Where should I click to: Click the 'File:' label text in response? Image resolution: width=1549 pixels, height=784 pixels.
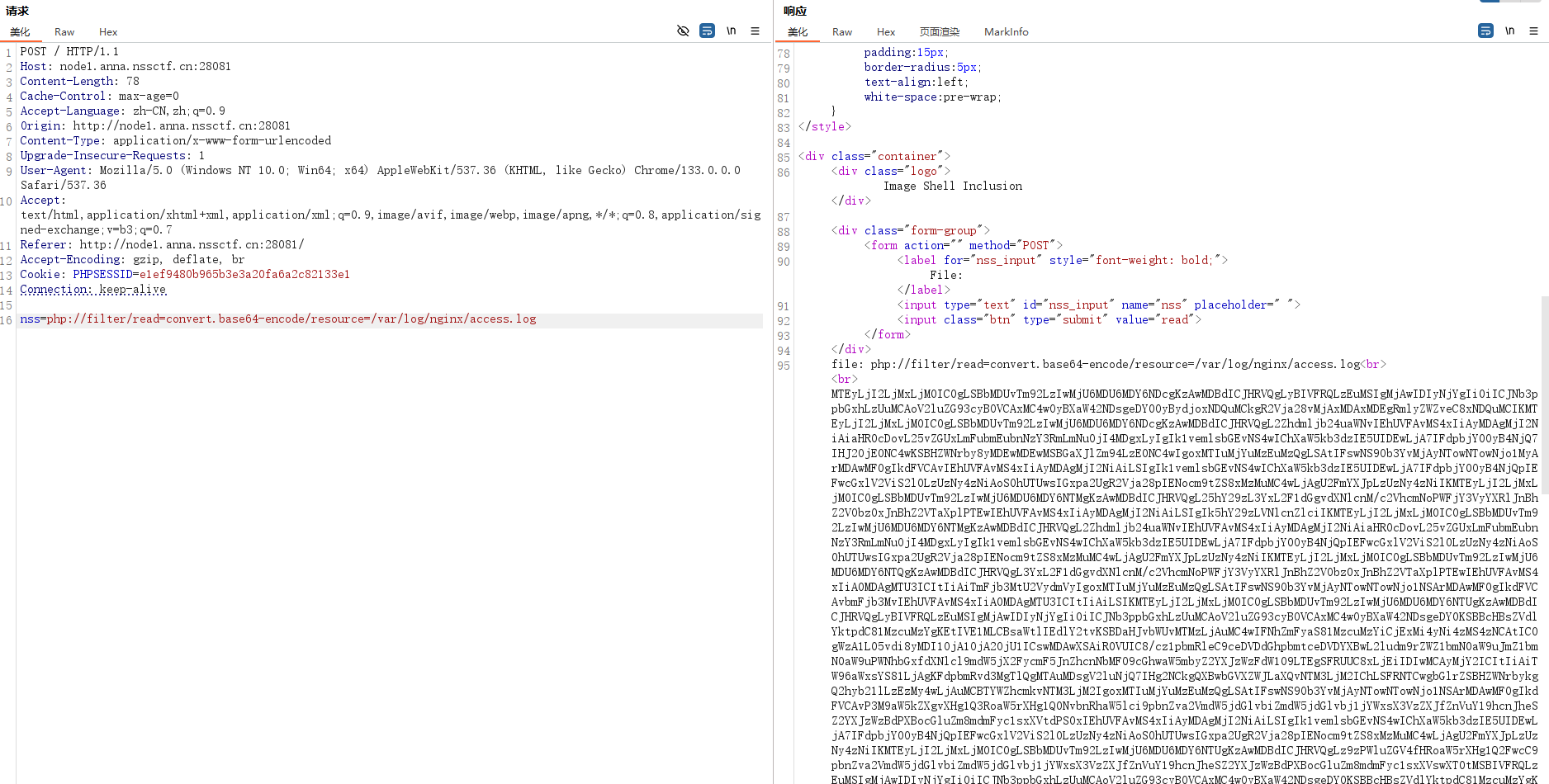946,276
